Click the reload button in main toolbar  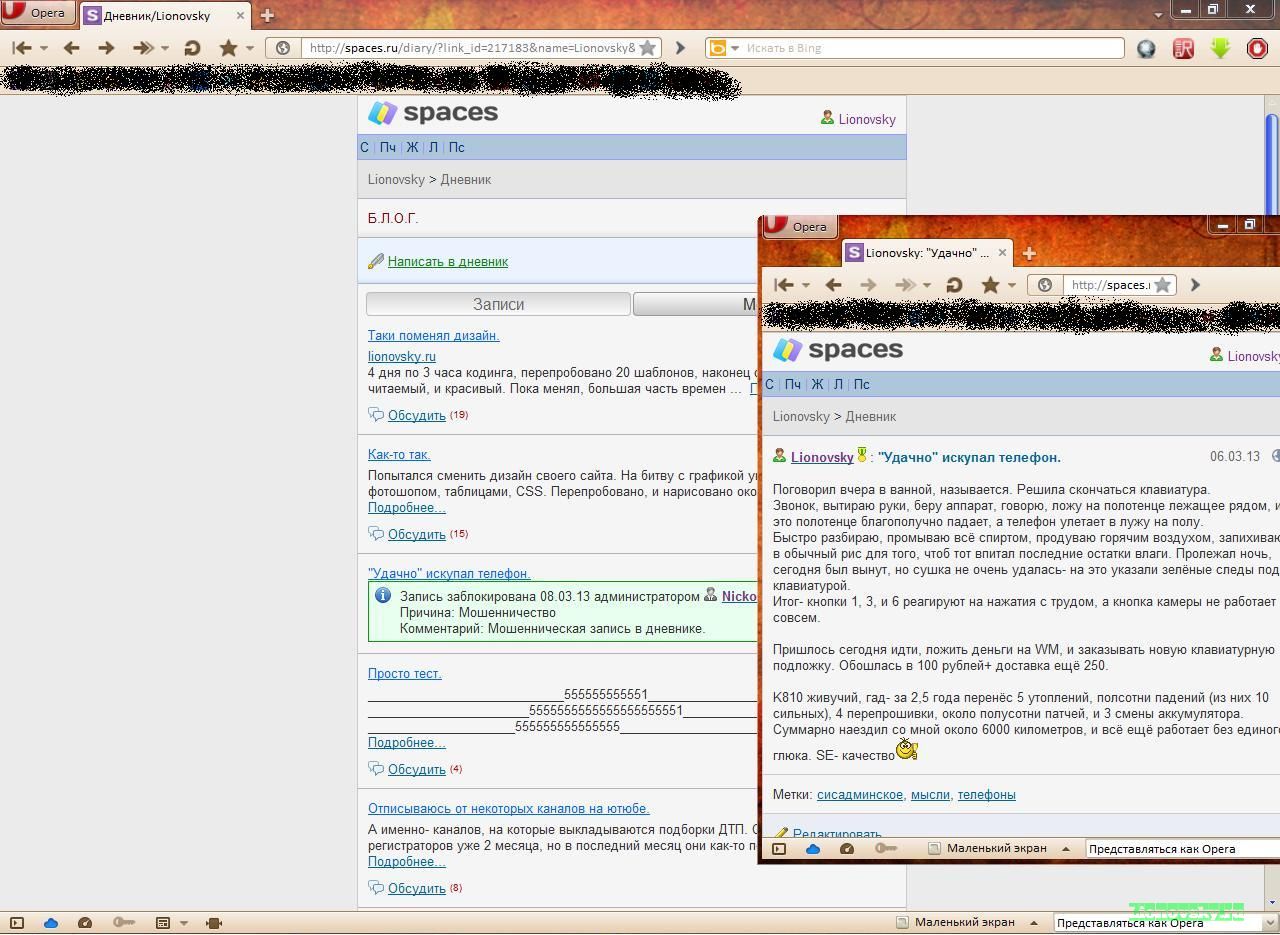point(193,48)
